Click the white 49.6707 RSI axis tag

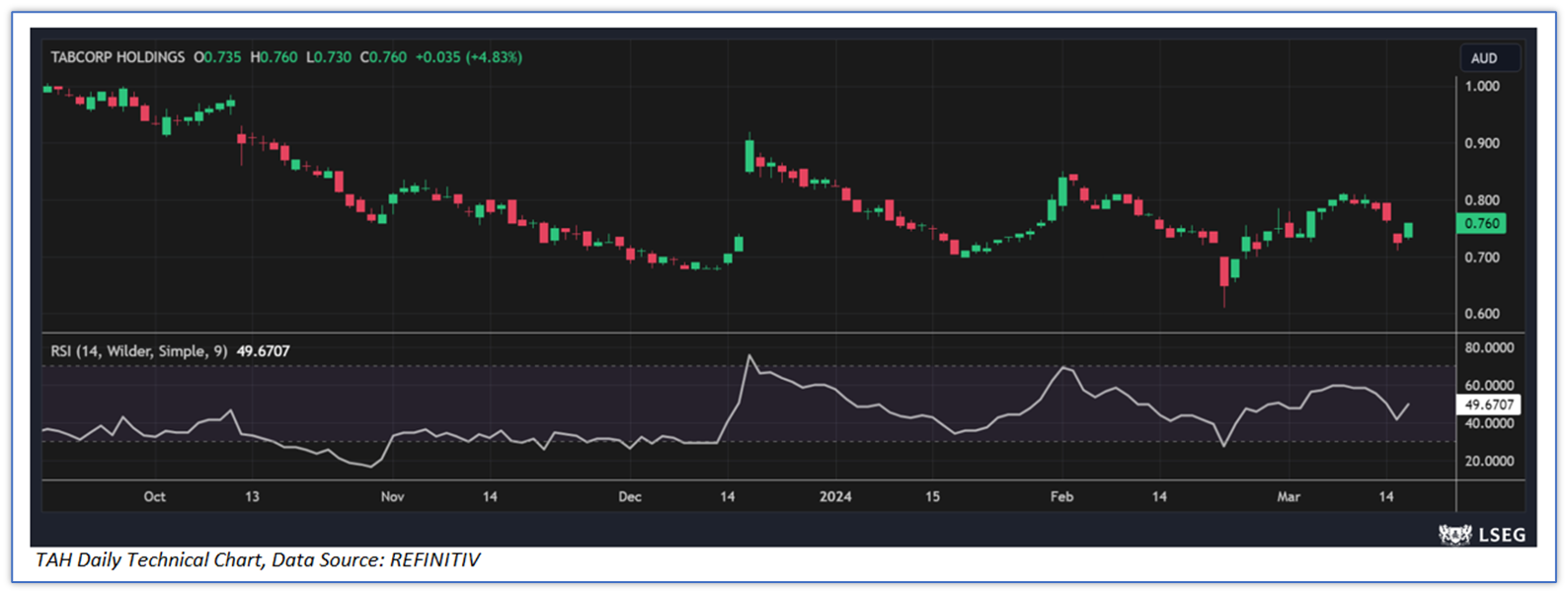coord(1488,405)
